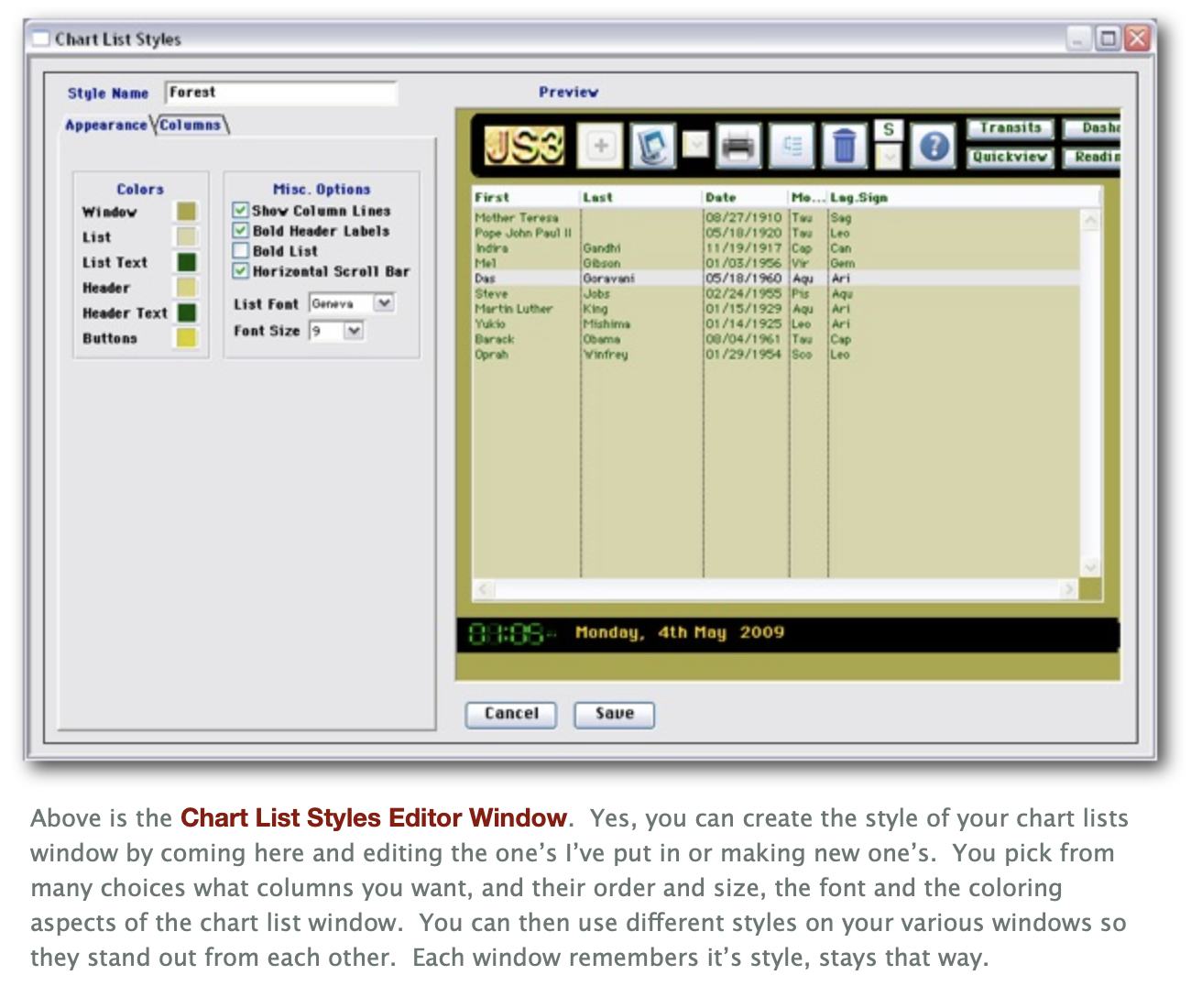
Task: Click the Style Name text field
Action: pos(281,93)
